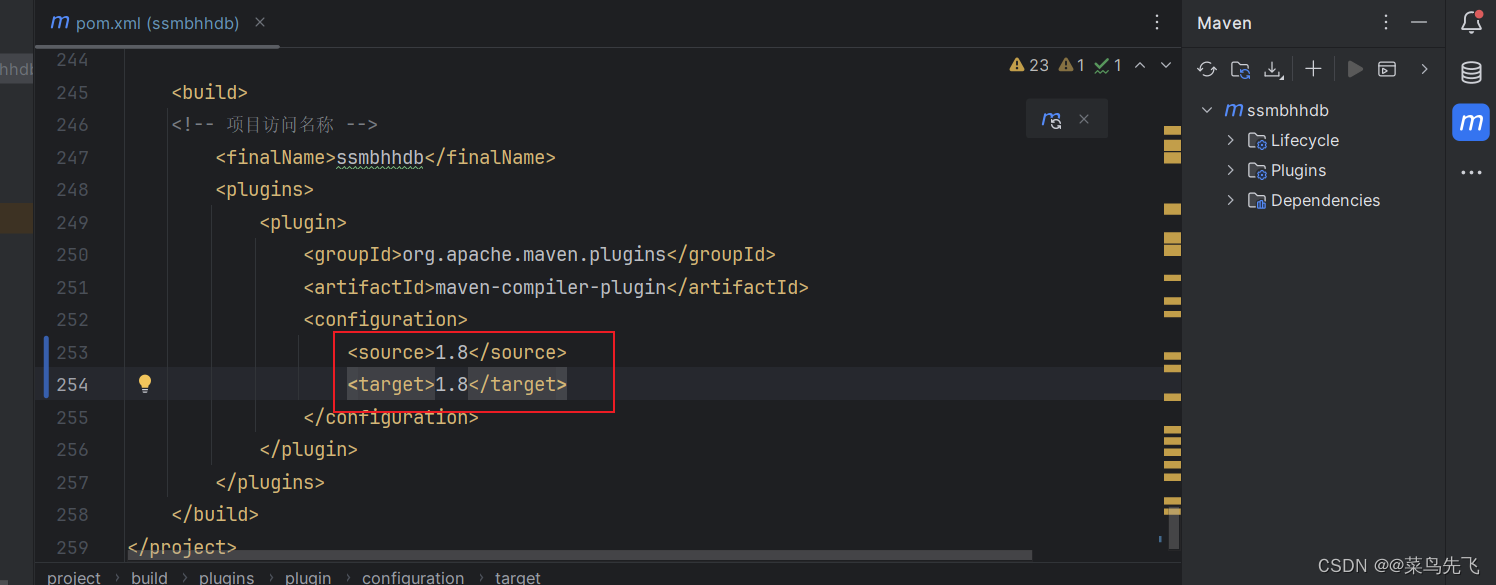The width and height of the screenshot is (1496, 585).
Task: Download sources and documentation icon
Action: pyautogui.click(x=1273, y=69)
